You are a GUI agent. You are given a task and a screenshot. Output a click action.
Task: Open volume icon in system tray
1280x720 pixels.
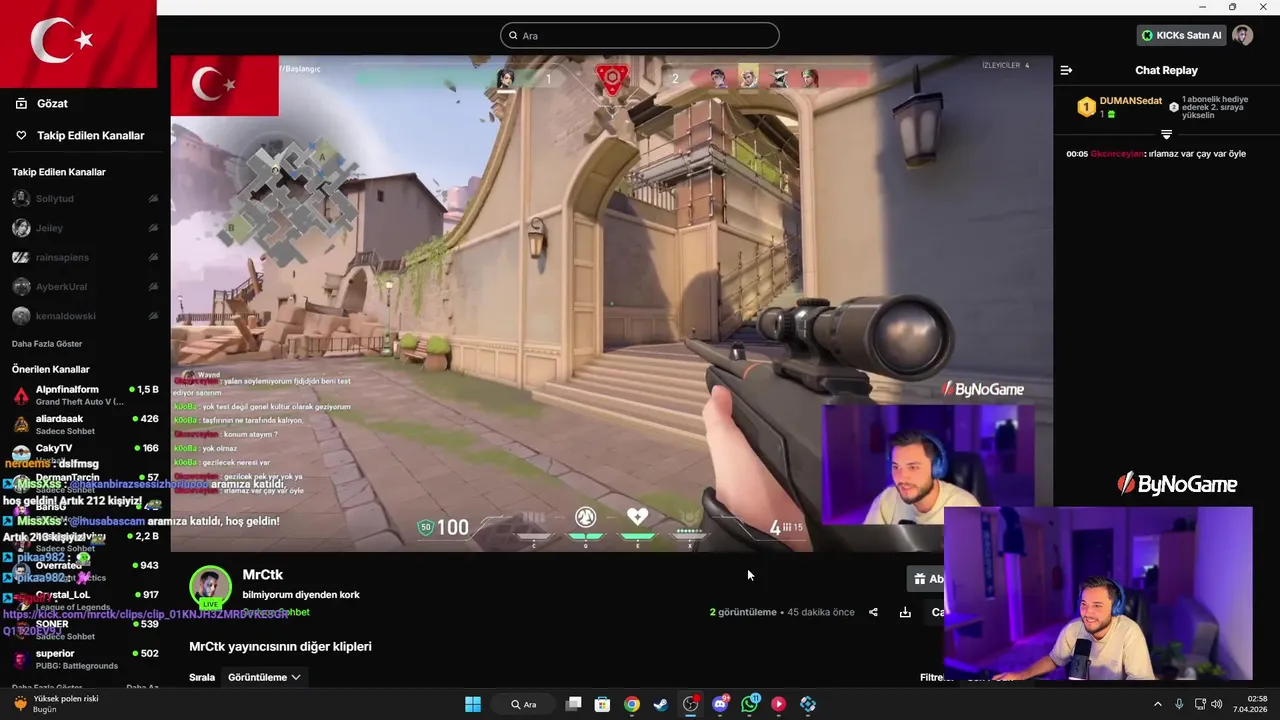[x=1217, y=704]
